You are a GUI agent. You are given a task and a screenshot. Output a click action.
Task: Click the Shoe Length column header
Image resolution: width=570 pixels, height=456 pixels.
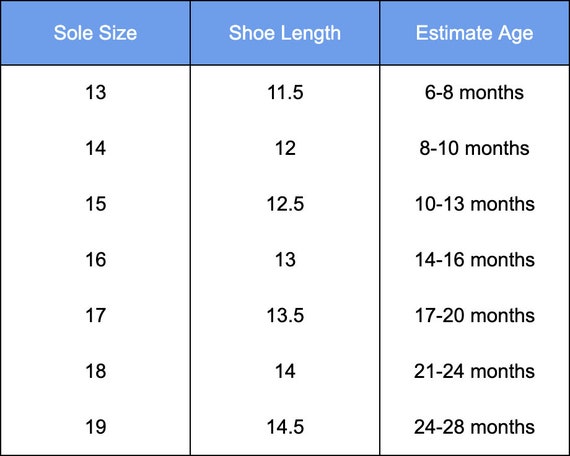(x=285, y=33)
